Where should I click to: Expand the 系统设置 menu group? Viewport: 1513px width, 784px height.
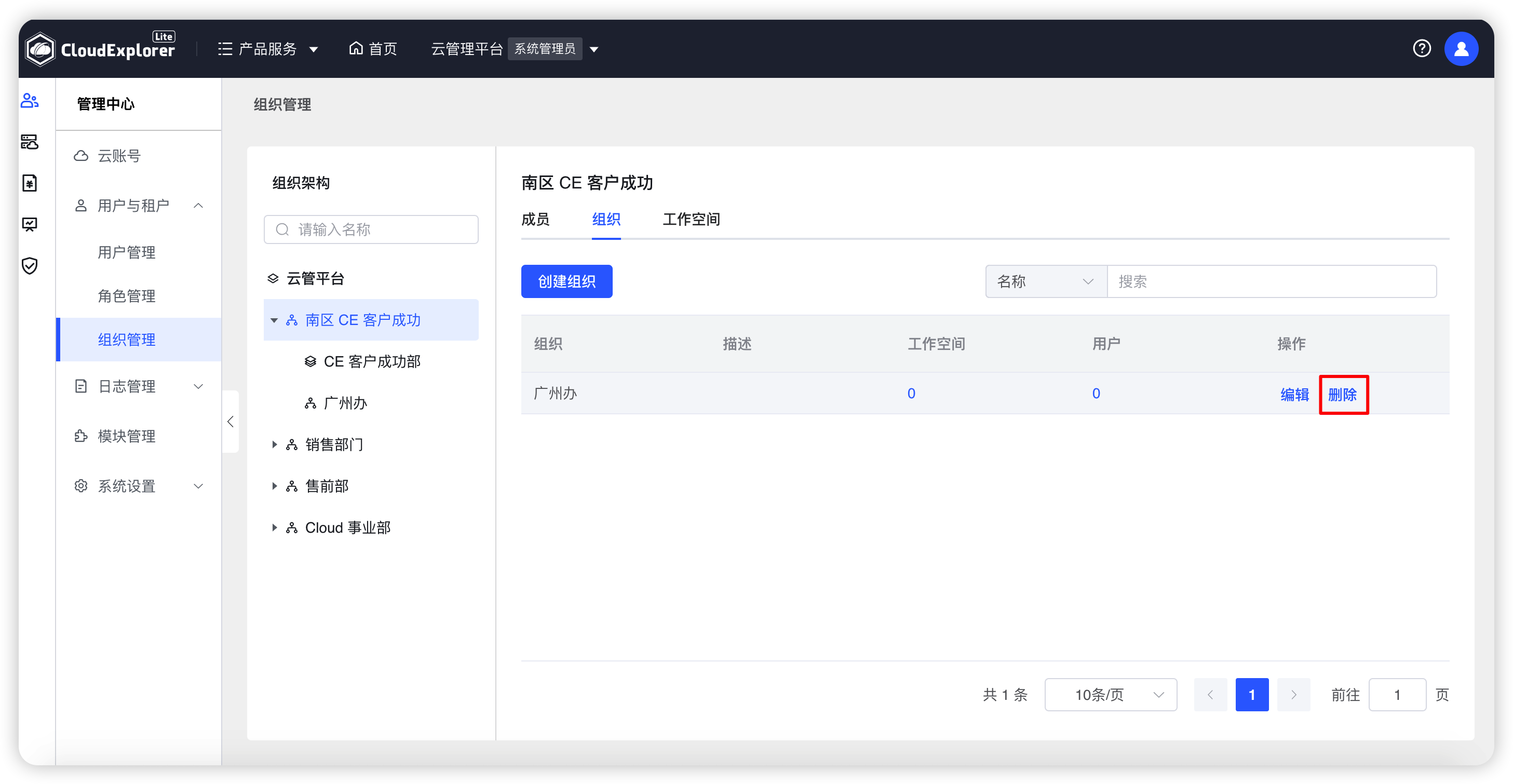point(198,486)
